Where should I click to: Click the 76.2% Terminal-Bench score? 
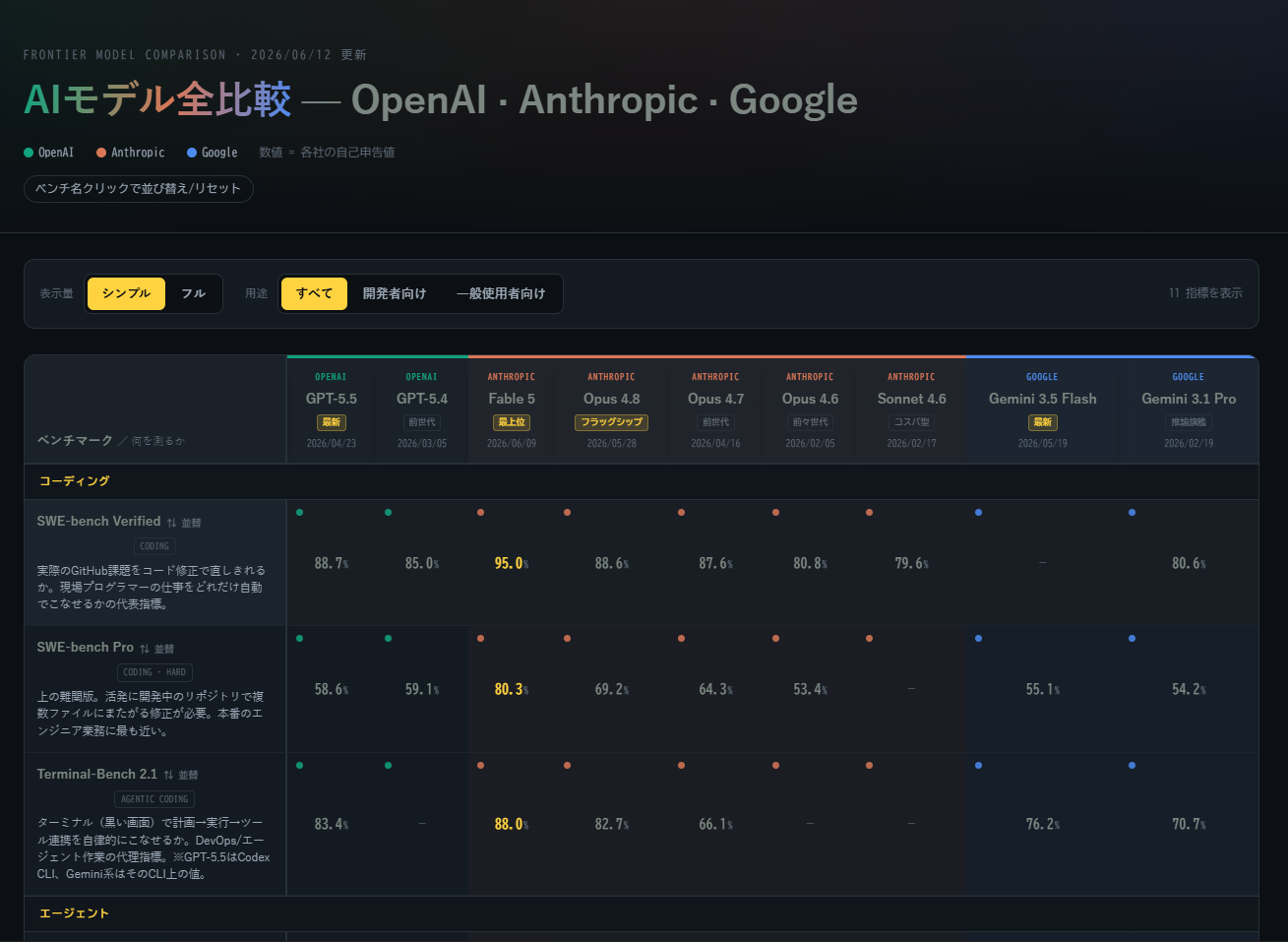coord(1042,824)
